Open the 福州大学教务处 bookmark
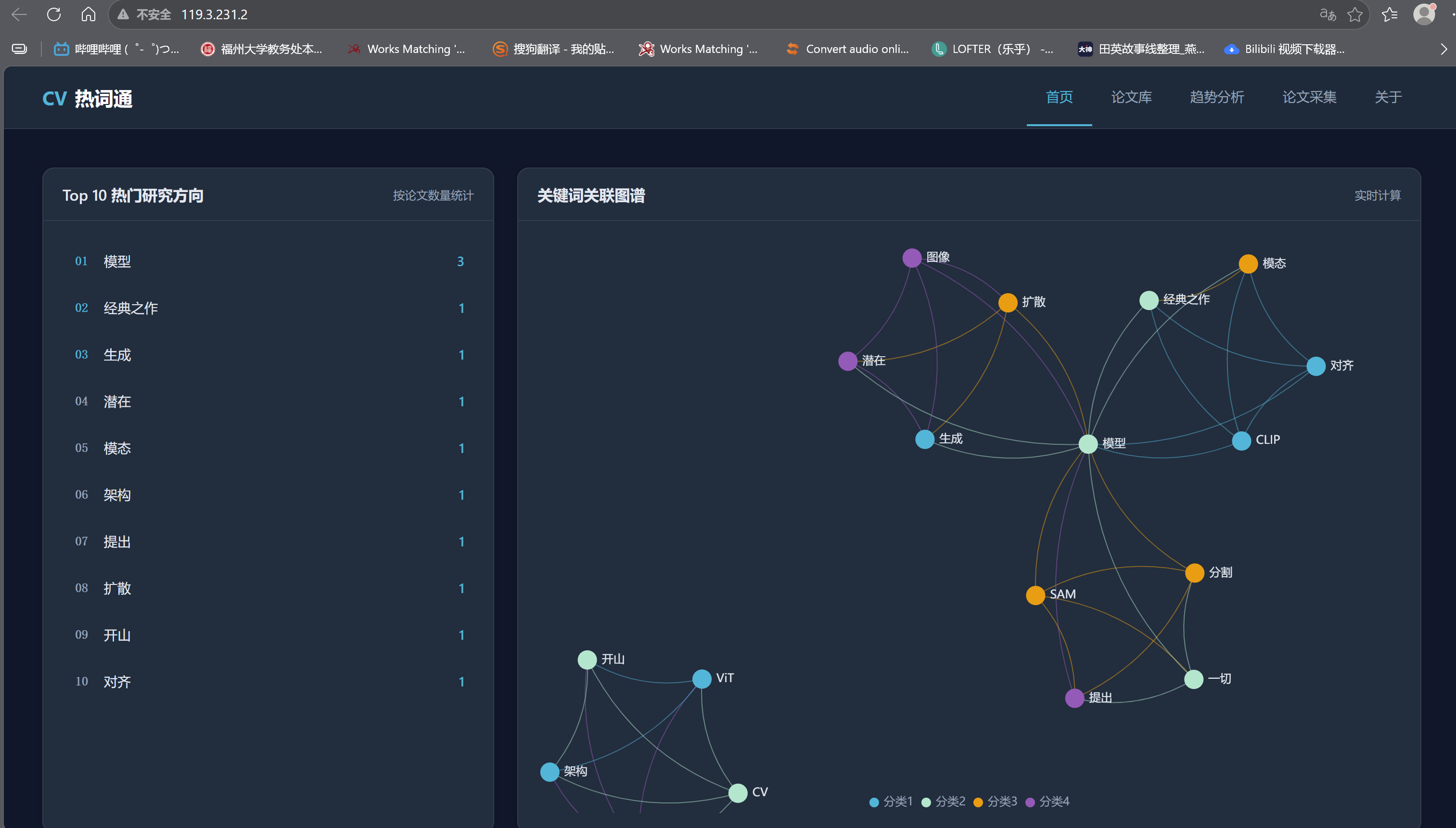 tap(261, 49)
